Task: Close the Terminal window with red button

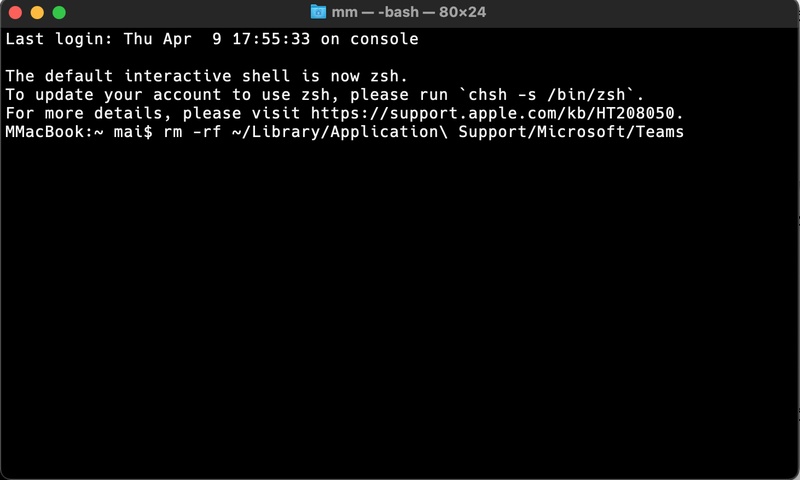Action: tap(15, 13)
